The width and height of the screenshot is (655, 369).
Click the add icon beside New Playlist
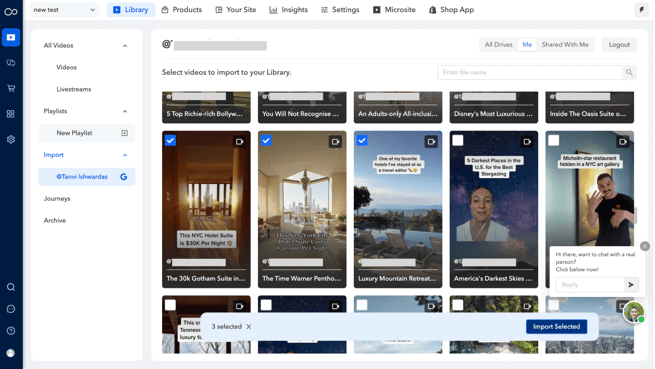pyautogui.click(x=124, y=133)
